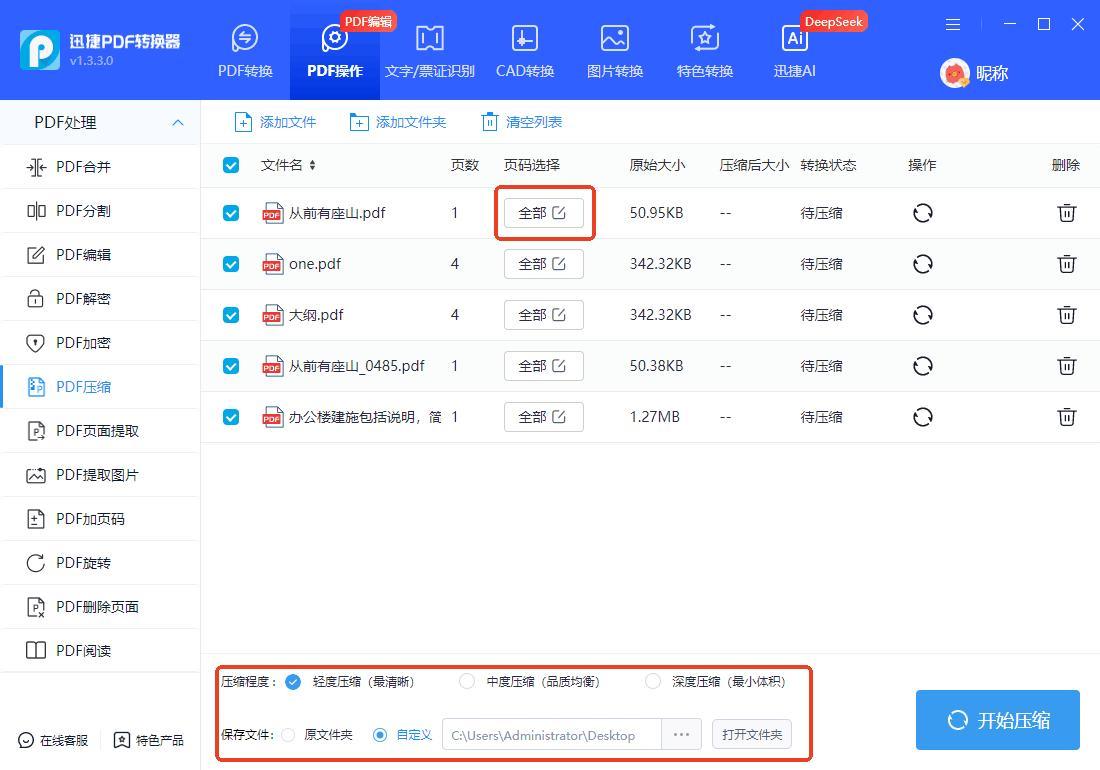Delete one.pdf using its trash icon
The width and height of the screenshot is (1100, 770).
(x=1067, y=264)
